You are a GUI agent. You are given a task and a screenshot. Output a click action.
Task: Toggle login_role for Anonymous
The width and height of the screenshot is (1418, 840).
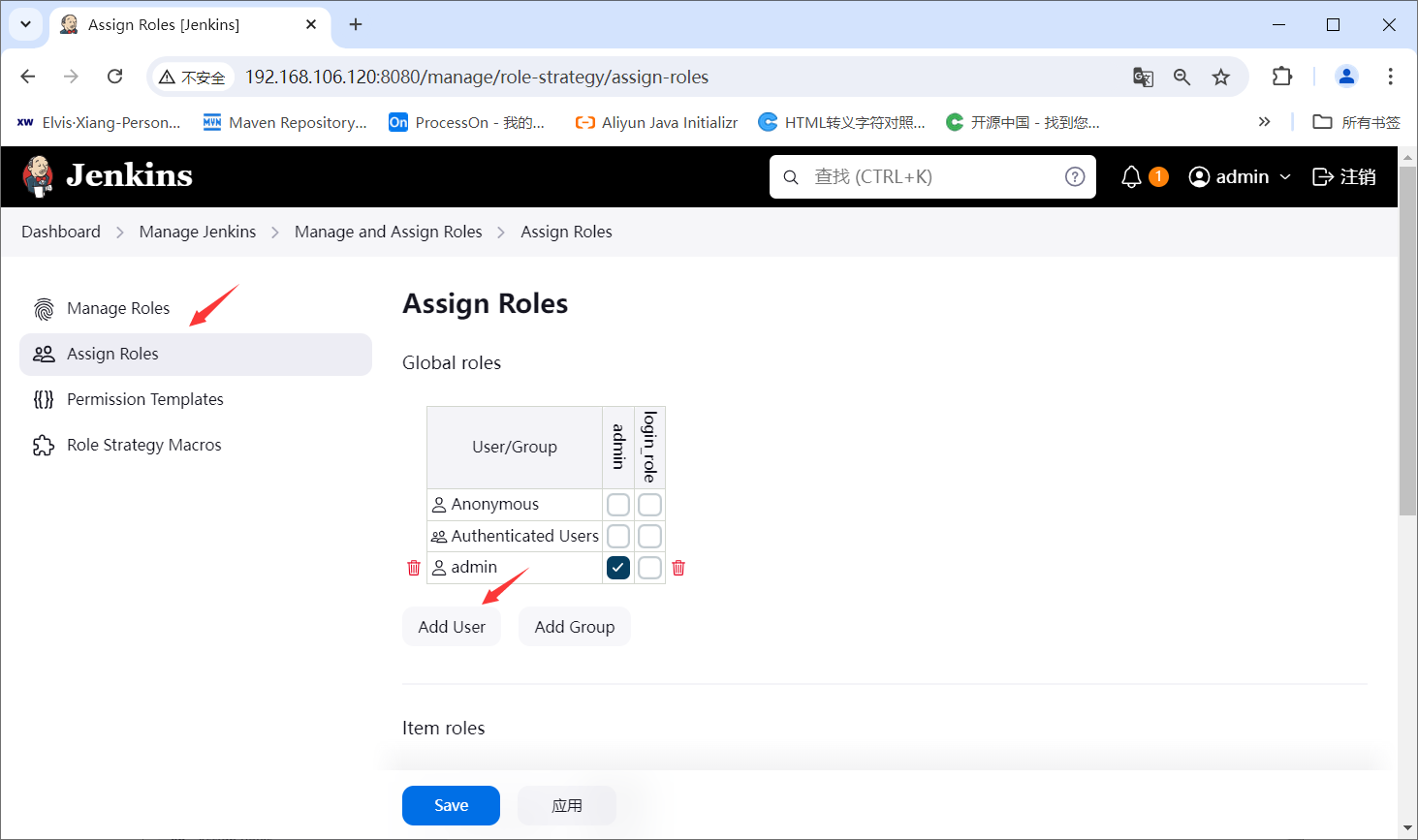pyautogui.click(x=649, y=505)
